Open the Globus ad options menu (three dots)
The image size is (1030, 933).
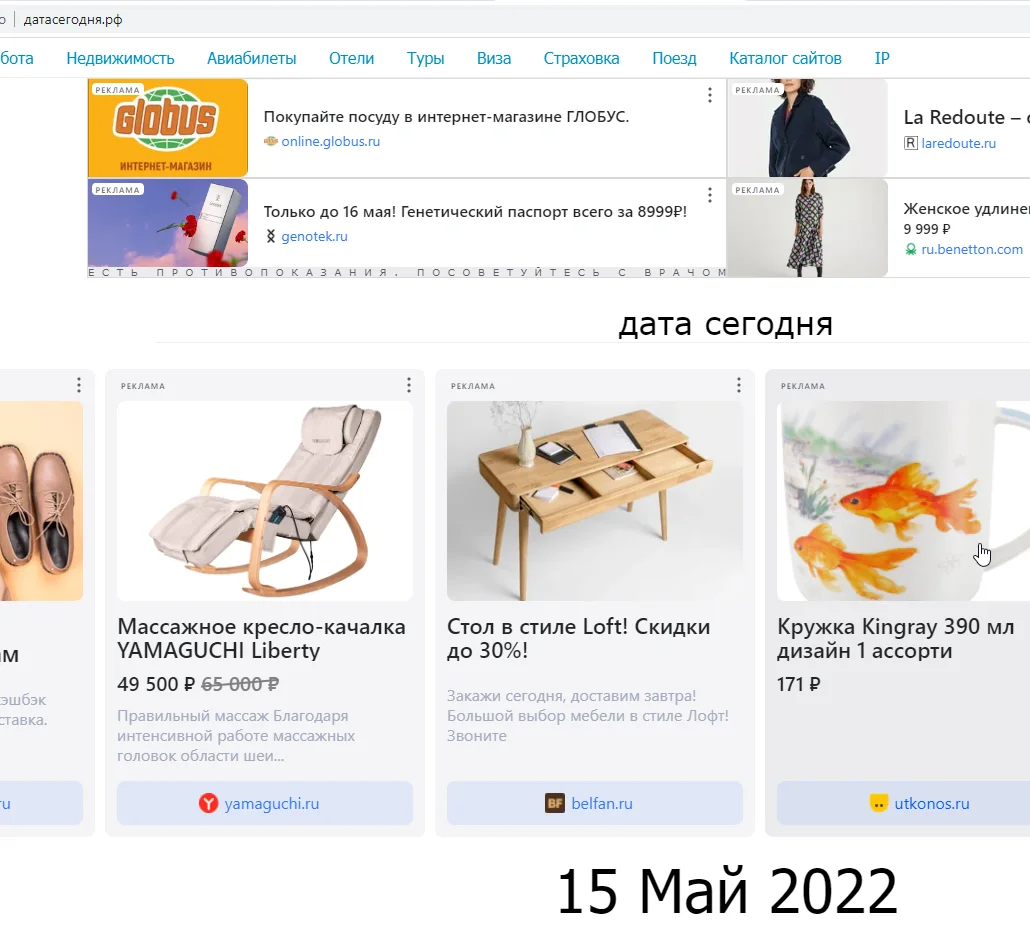click(709, 95)
